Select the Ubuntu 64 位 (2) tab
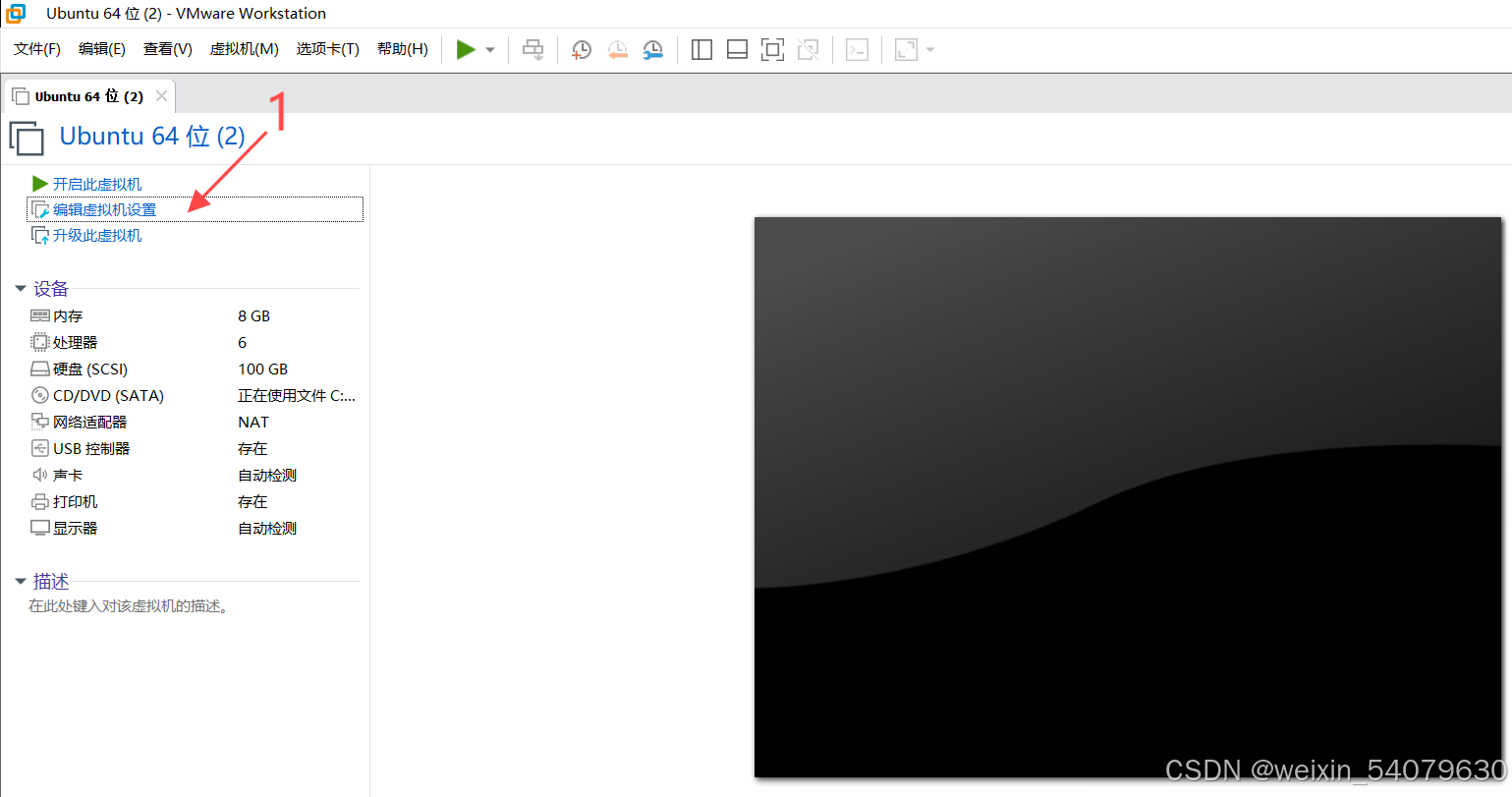The width and height of the screenshot is (1512, 797). [88, 96]
